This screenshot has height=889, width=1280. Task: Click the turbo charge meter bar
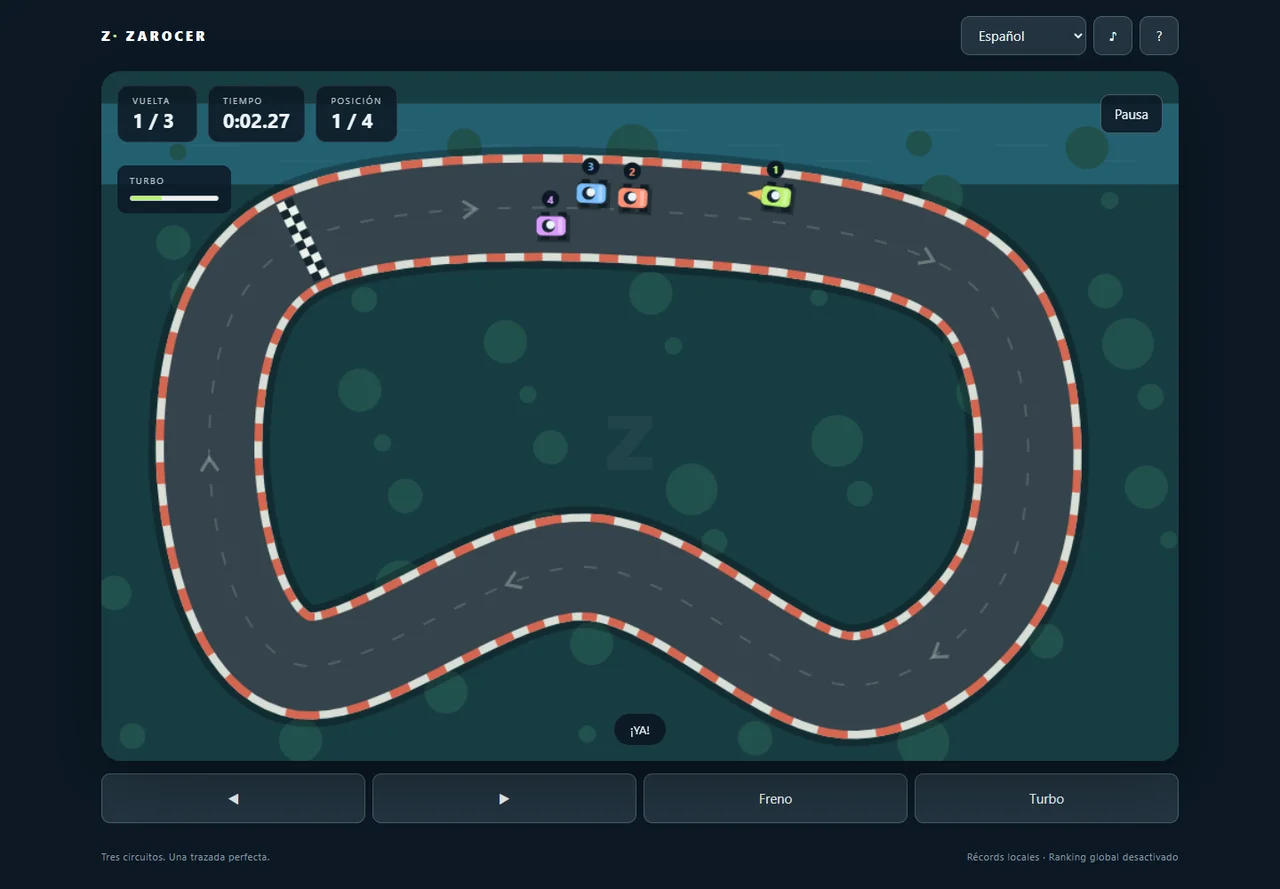(x=174, y=198)
